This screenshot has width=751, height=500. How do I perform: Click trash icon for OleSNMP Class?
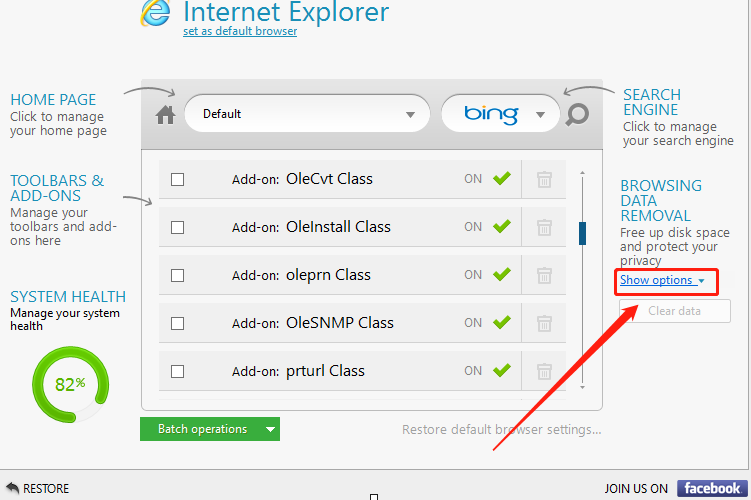coord(544,323)
